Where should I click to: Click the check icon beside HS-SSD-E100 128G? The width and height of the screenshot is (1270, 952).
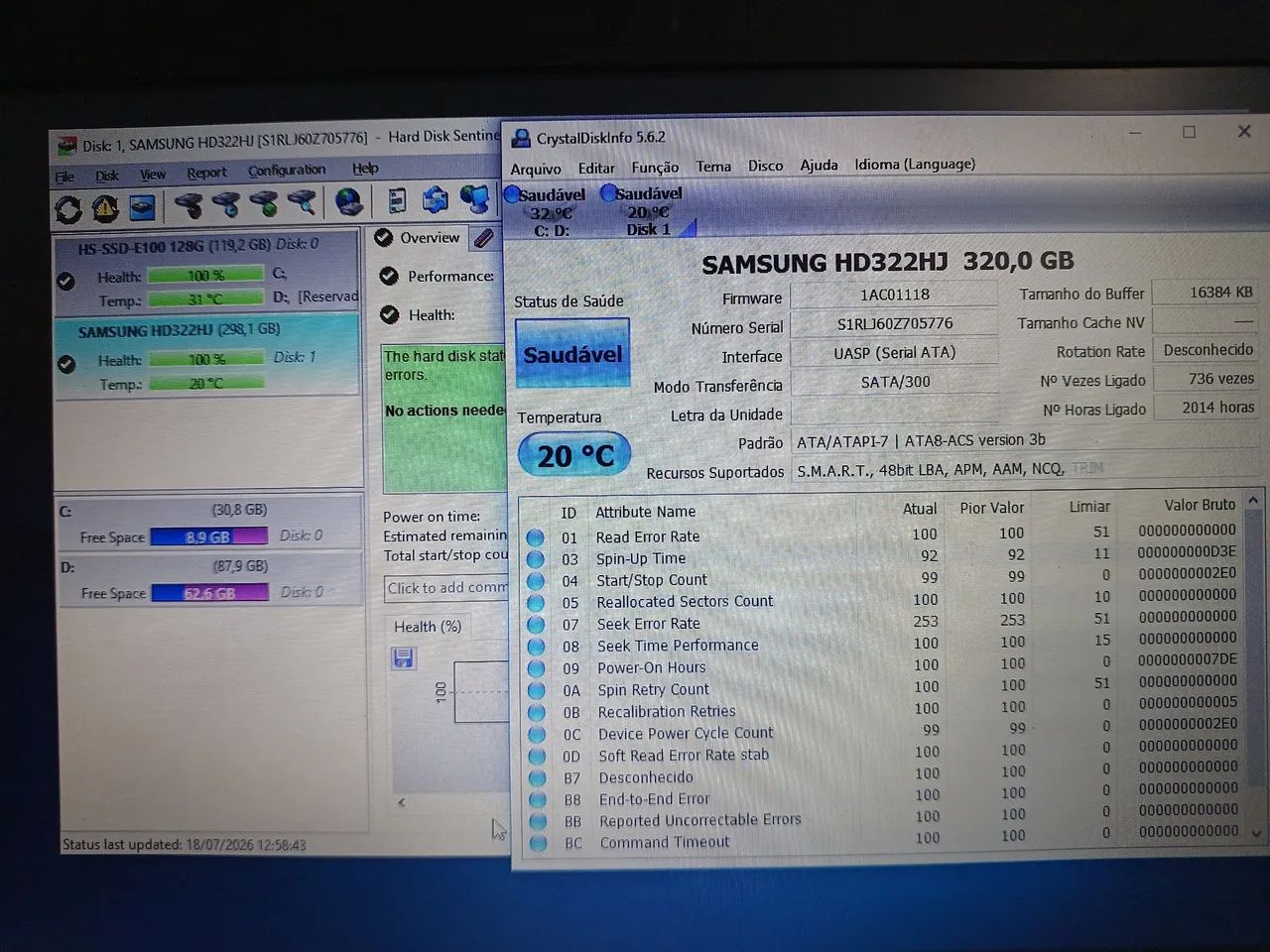[x=65, y=281]
